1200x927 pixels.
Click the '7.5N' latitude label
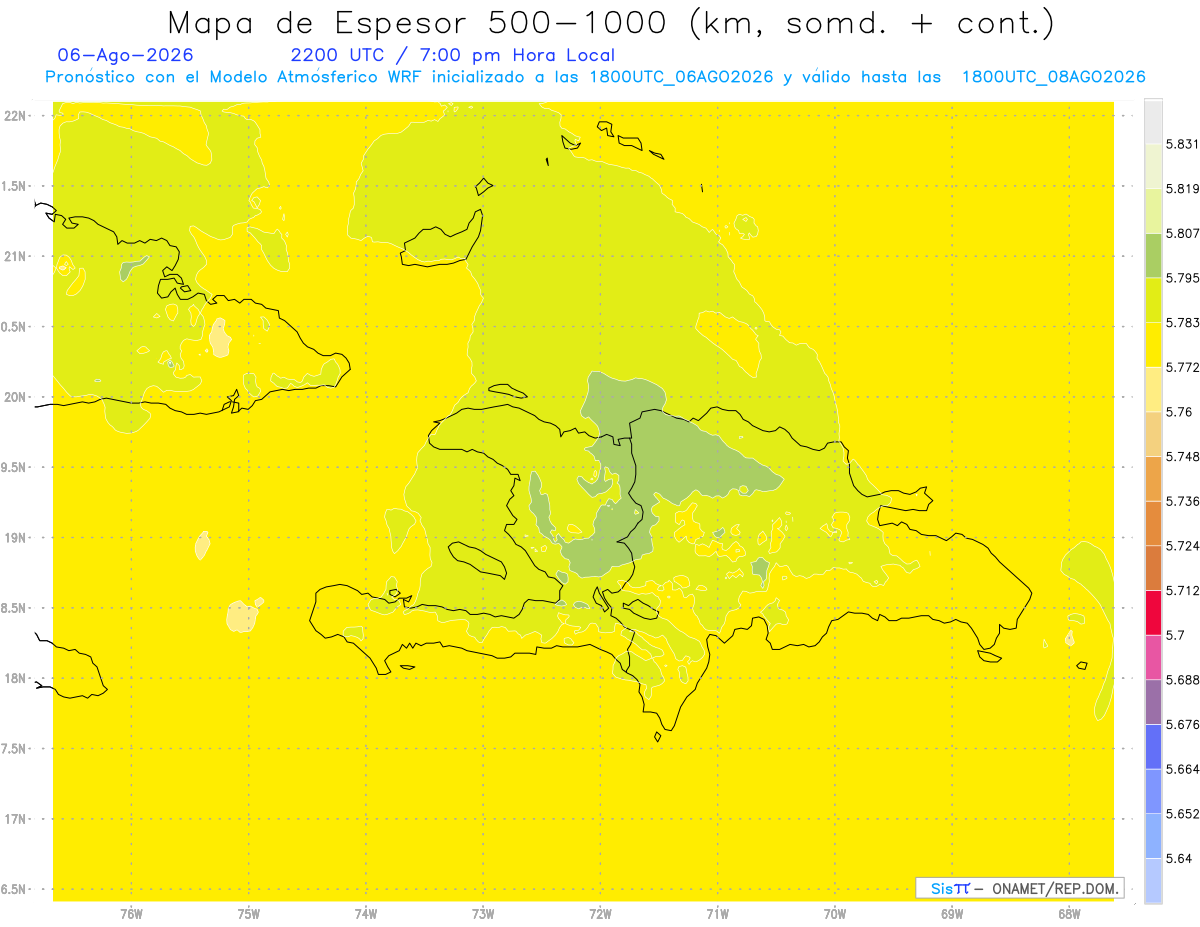tap(15, 749)
